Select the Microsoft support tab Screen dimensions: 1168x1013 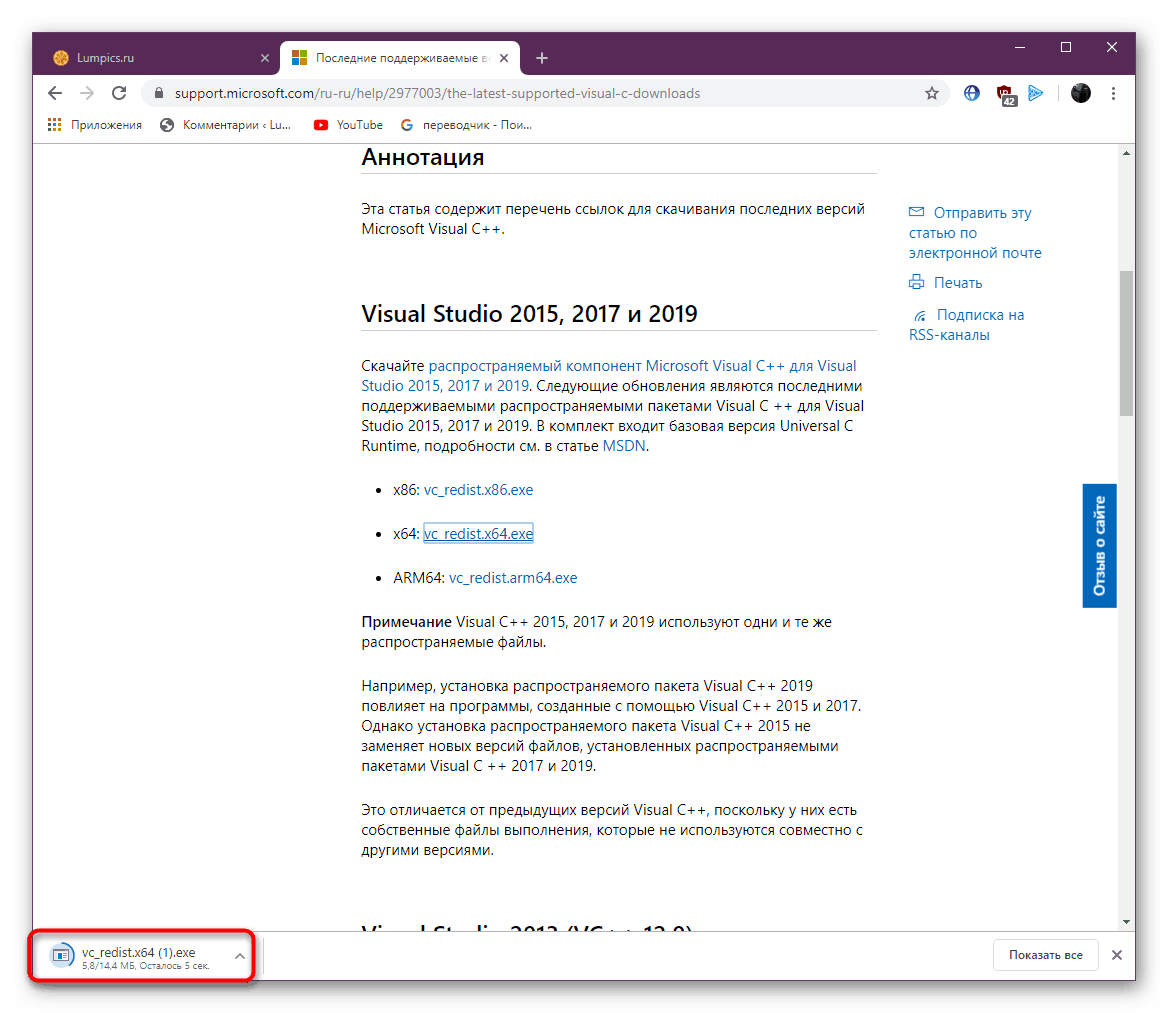tap(400, 58)
